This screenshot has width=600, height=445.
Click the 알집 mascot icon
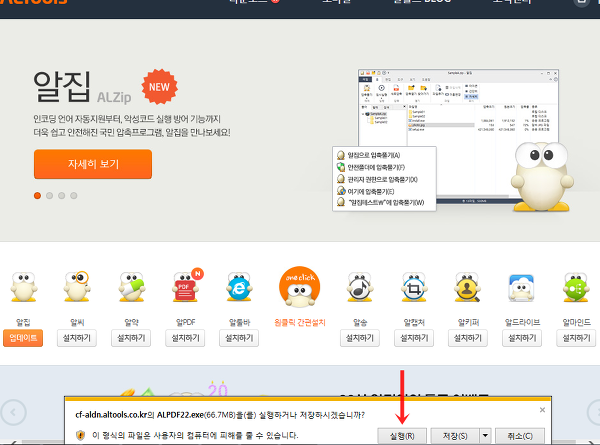(23, 287)
